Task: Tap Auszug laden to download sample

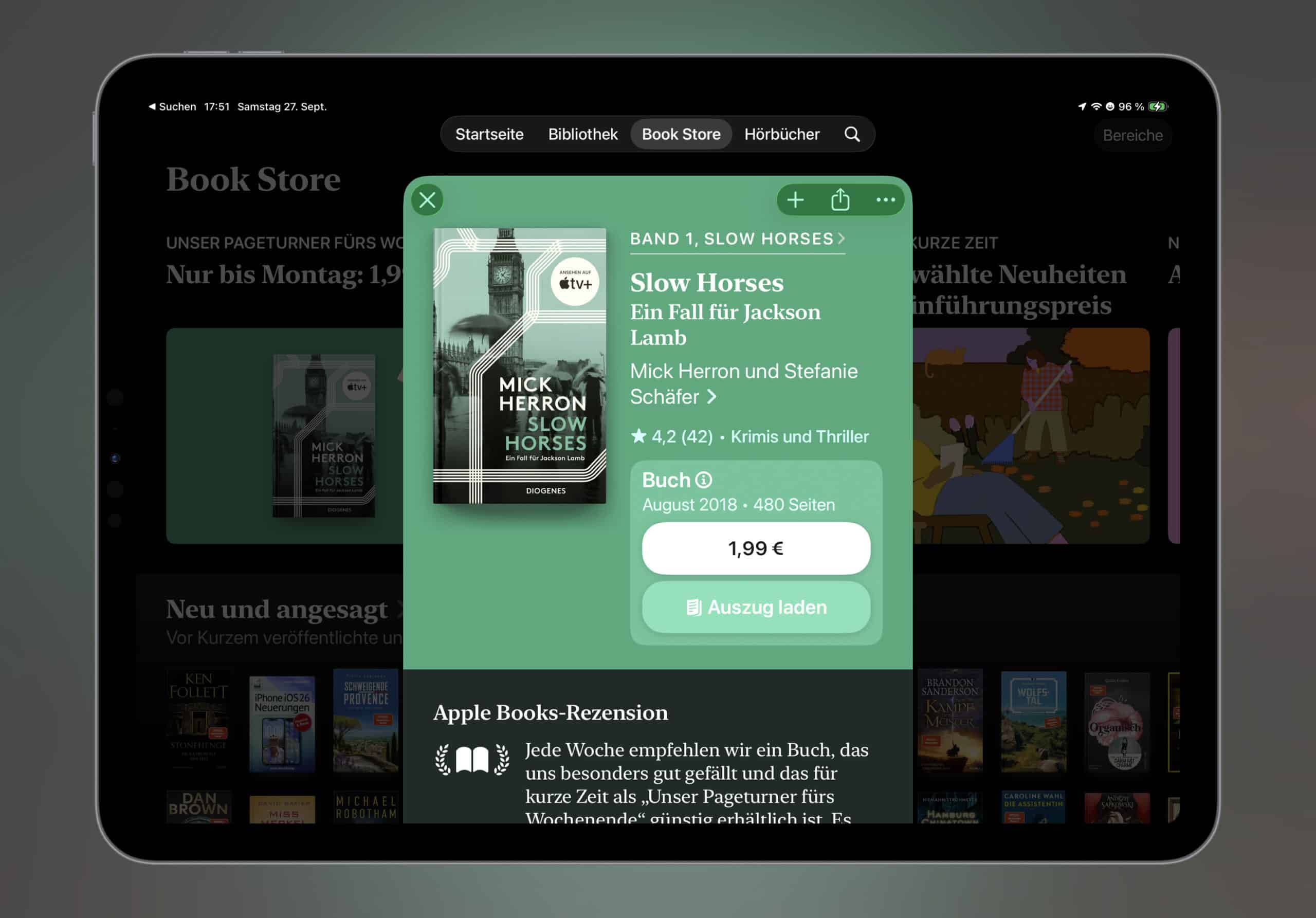Action: [756, 608]
